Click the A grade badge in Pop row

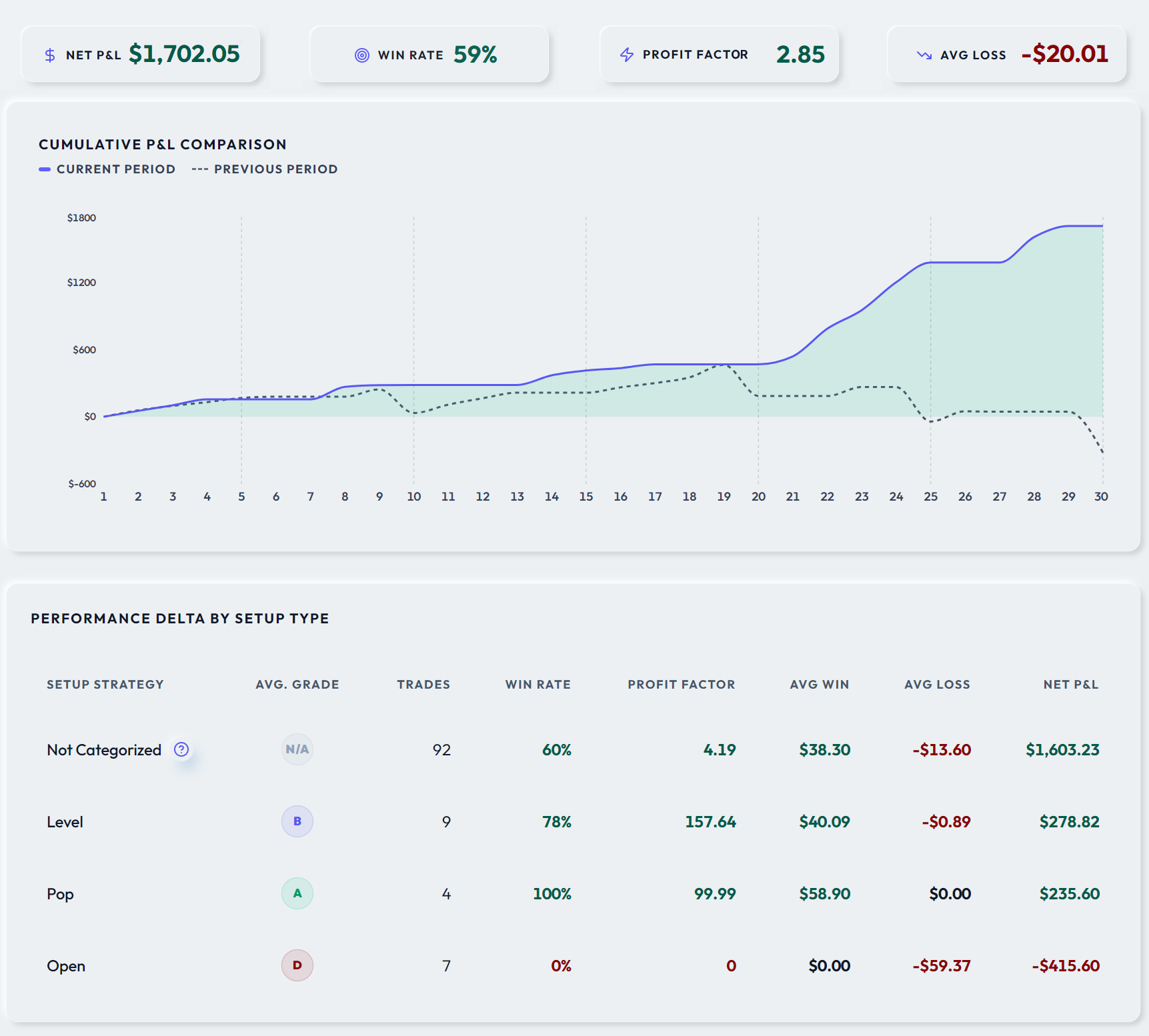[x=297, y=893]
